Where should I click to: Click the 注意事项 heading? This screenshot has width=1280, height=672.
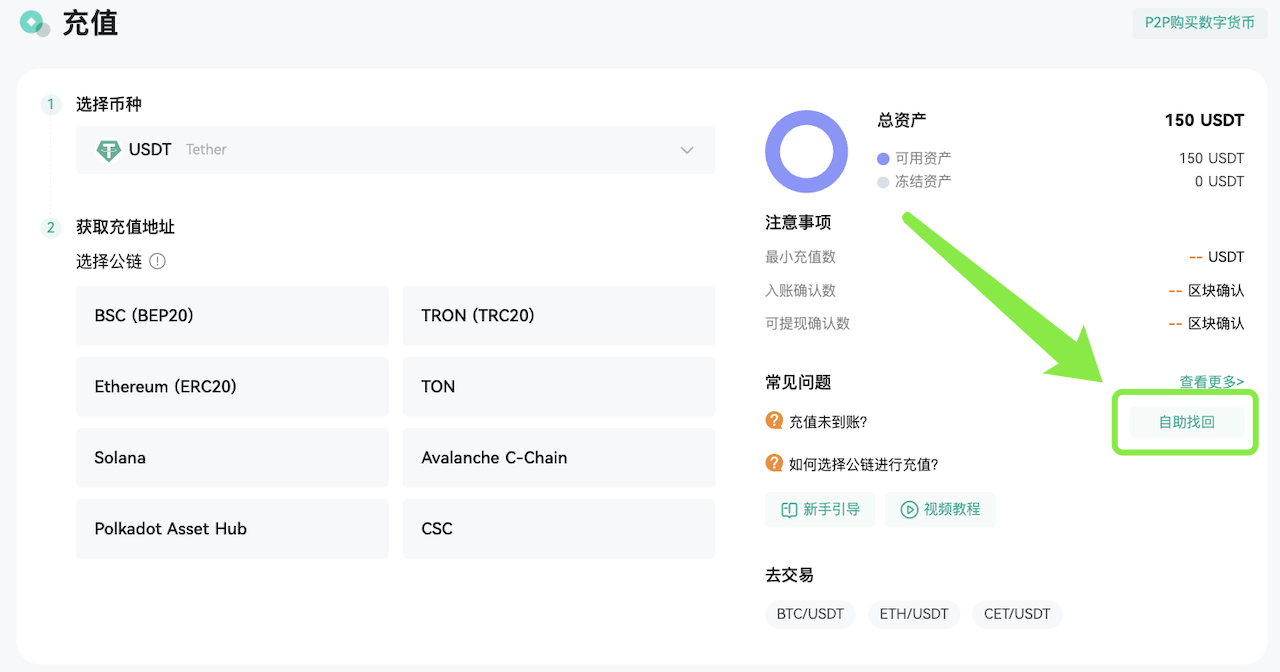(798, 222)
